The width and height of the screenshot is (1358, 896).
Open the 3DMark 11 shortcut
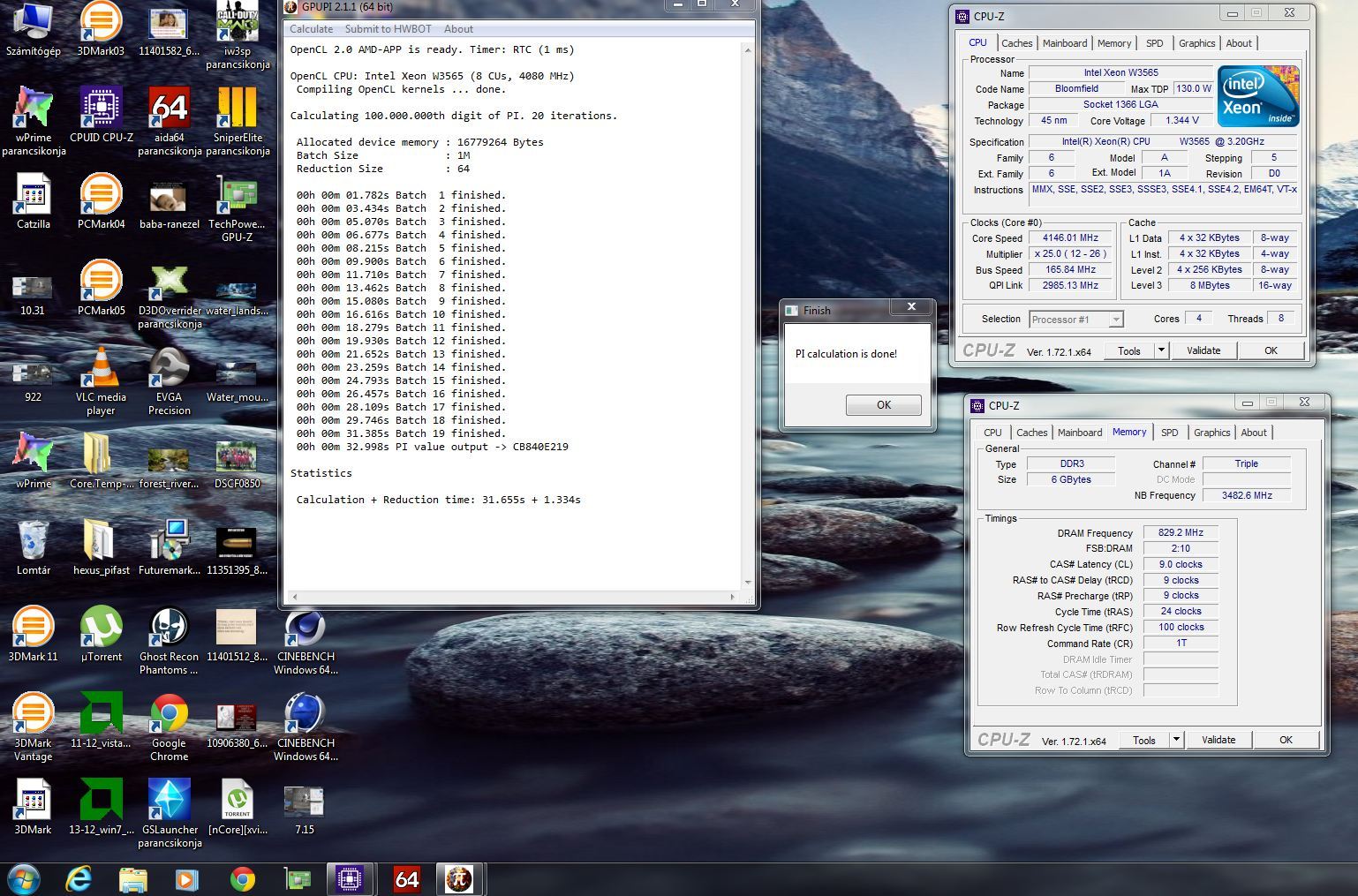[x=33, y=634]
